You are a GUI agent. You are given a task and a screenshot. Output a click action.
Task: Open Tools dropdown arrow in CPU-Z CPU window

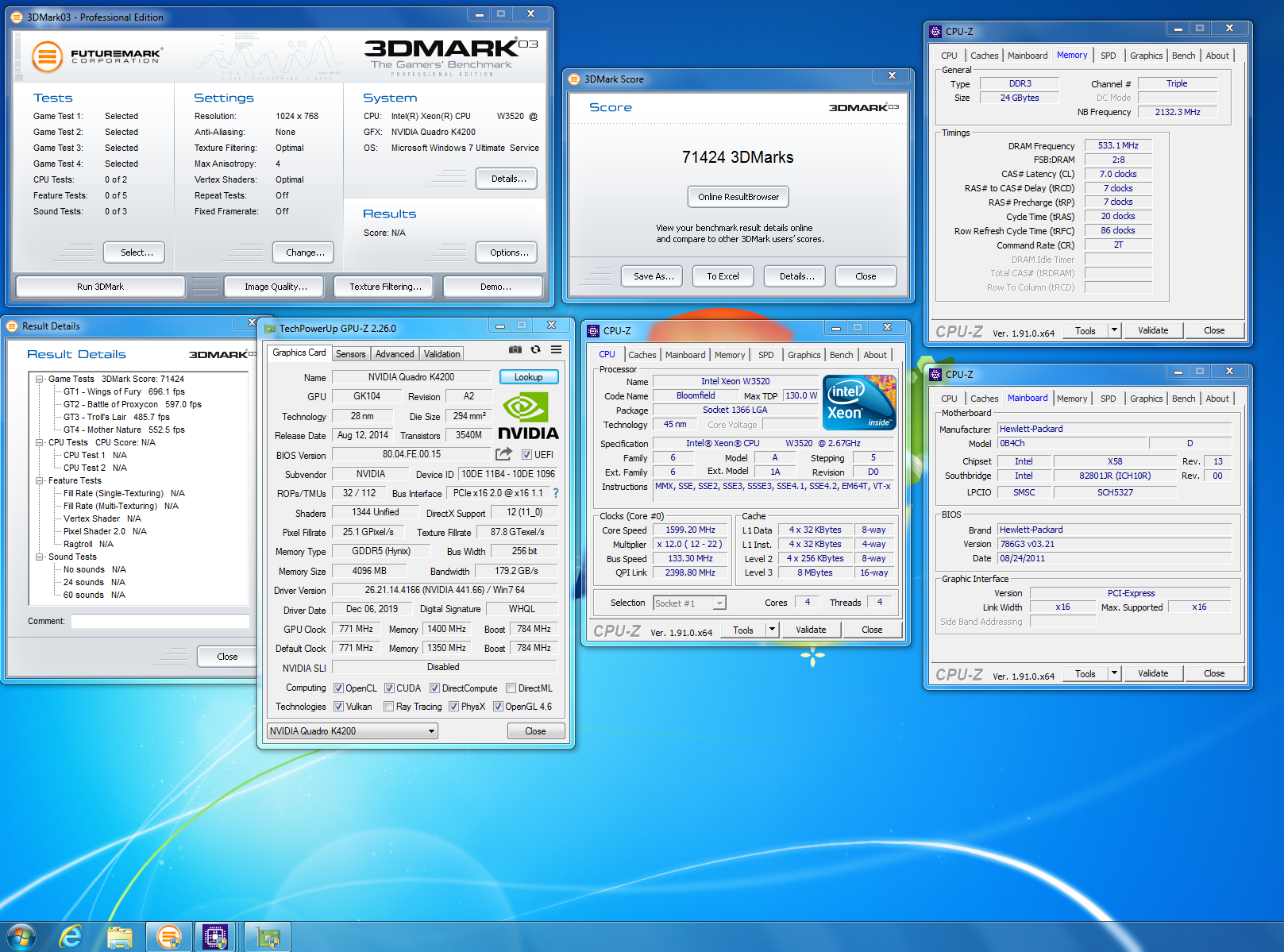(x=772, y=630)
